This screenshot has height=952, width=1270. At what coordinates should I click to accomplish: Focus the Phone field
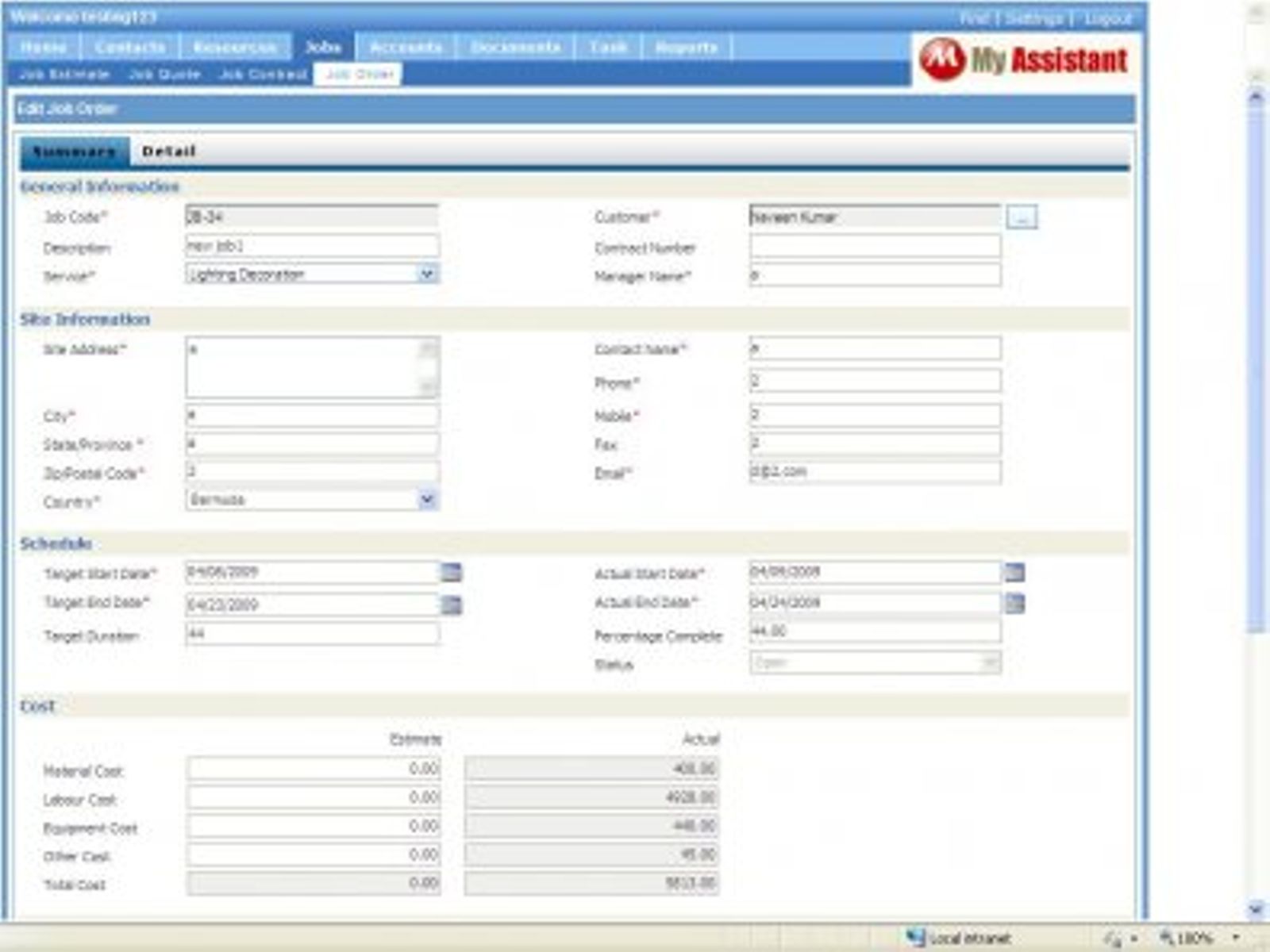(x=875, y=382)
